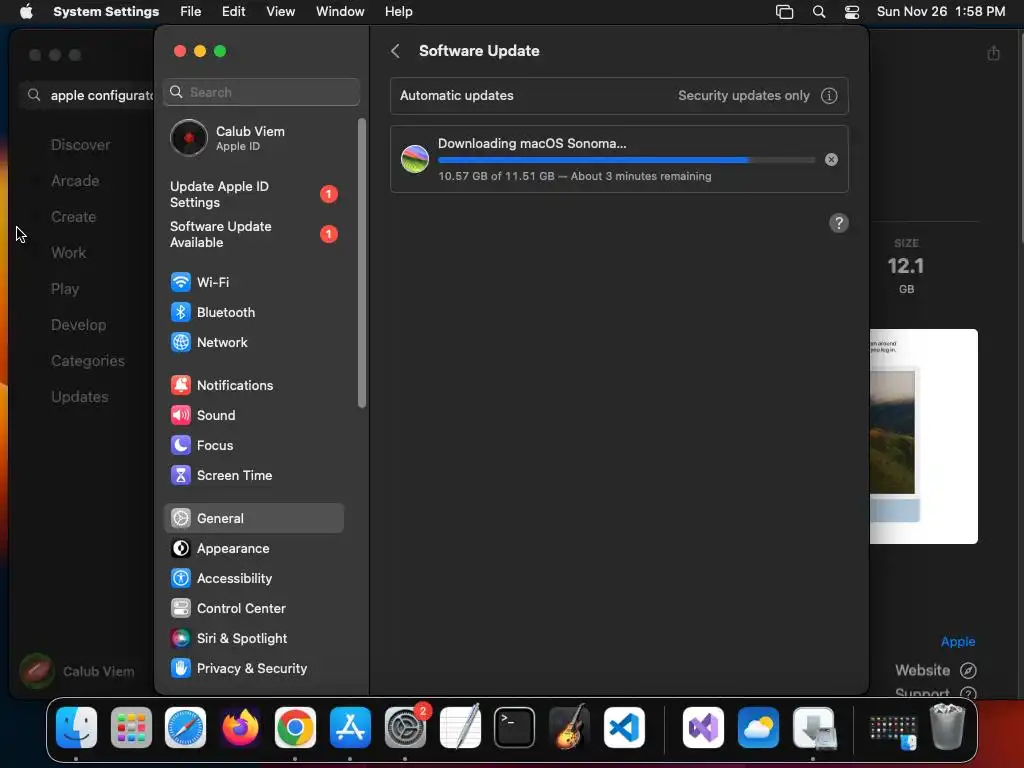Open the Help menu
The height and width of the screenshot is (768, 1024).
398,12
